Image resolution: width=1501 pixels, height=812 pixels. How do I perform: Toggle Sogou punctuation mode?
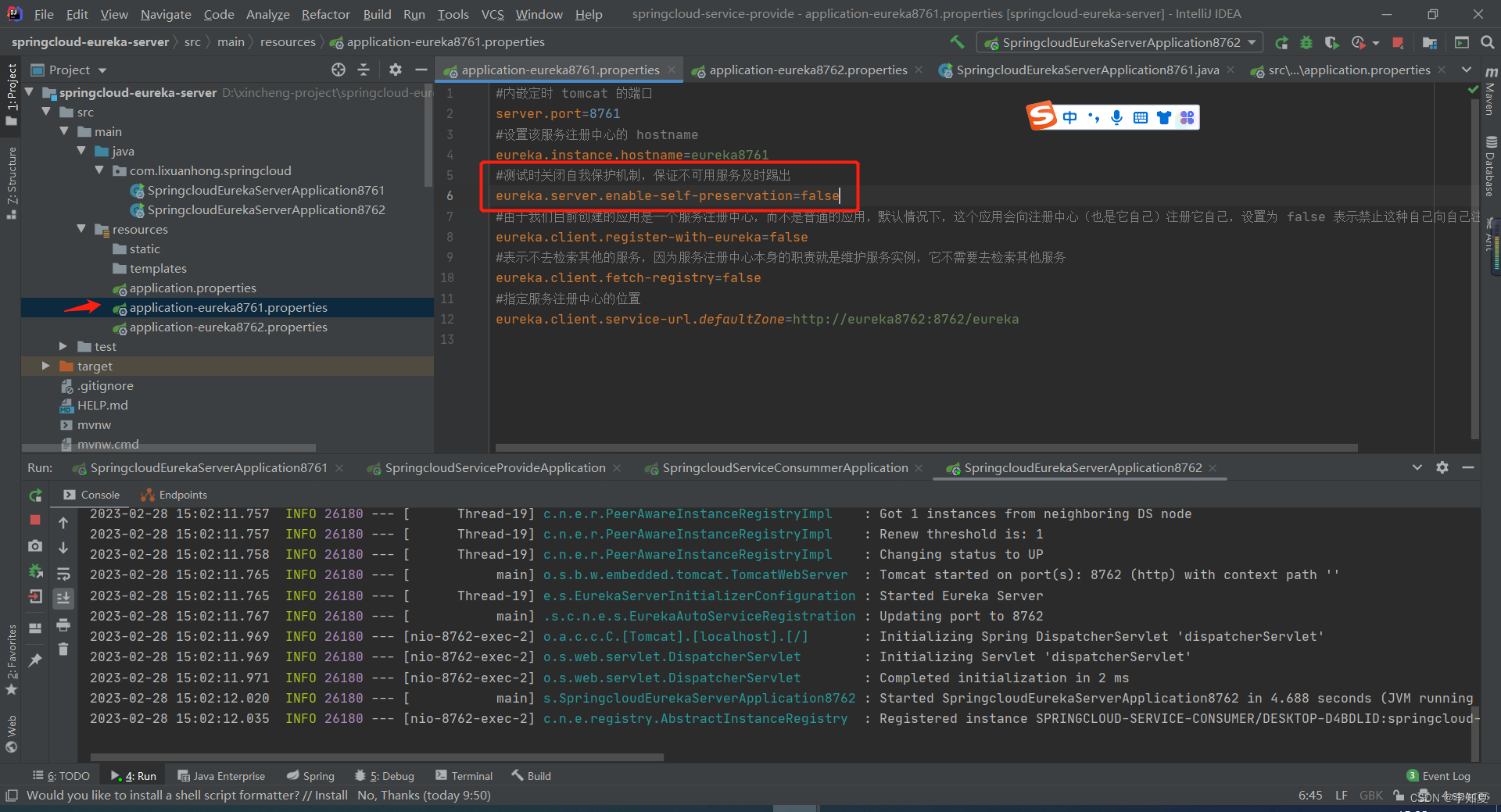point(1094,117)
